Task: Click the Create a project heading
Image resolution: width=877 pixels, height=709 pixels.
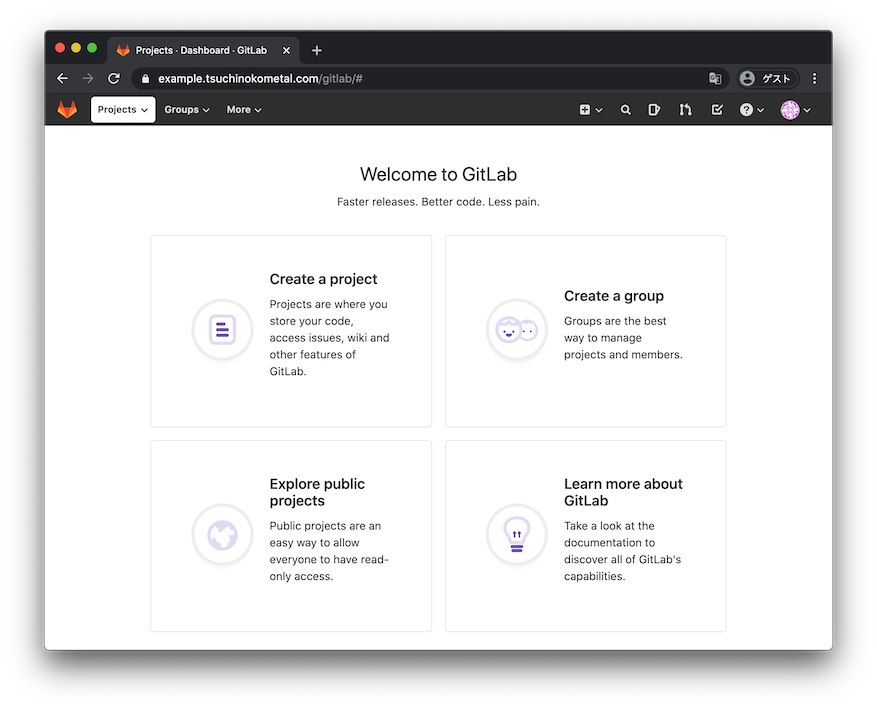Action: click(x=323, y=279)
